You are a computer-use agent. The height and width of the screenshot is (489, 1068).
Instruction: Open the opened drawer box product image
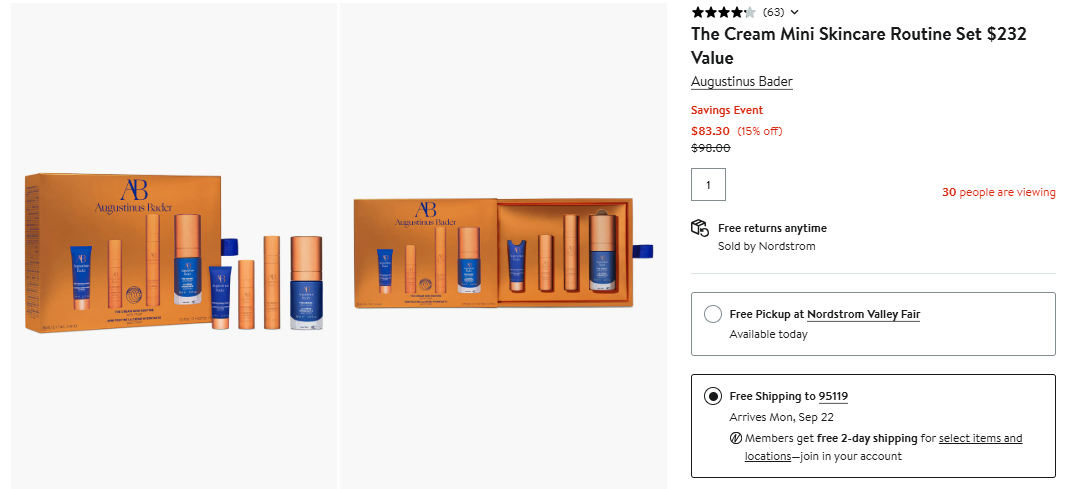(503, 246)
